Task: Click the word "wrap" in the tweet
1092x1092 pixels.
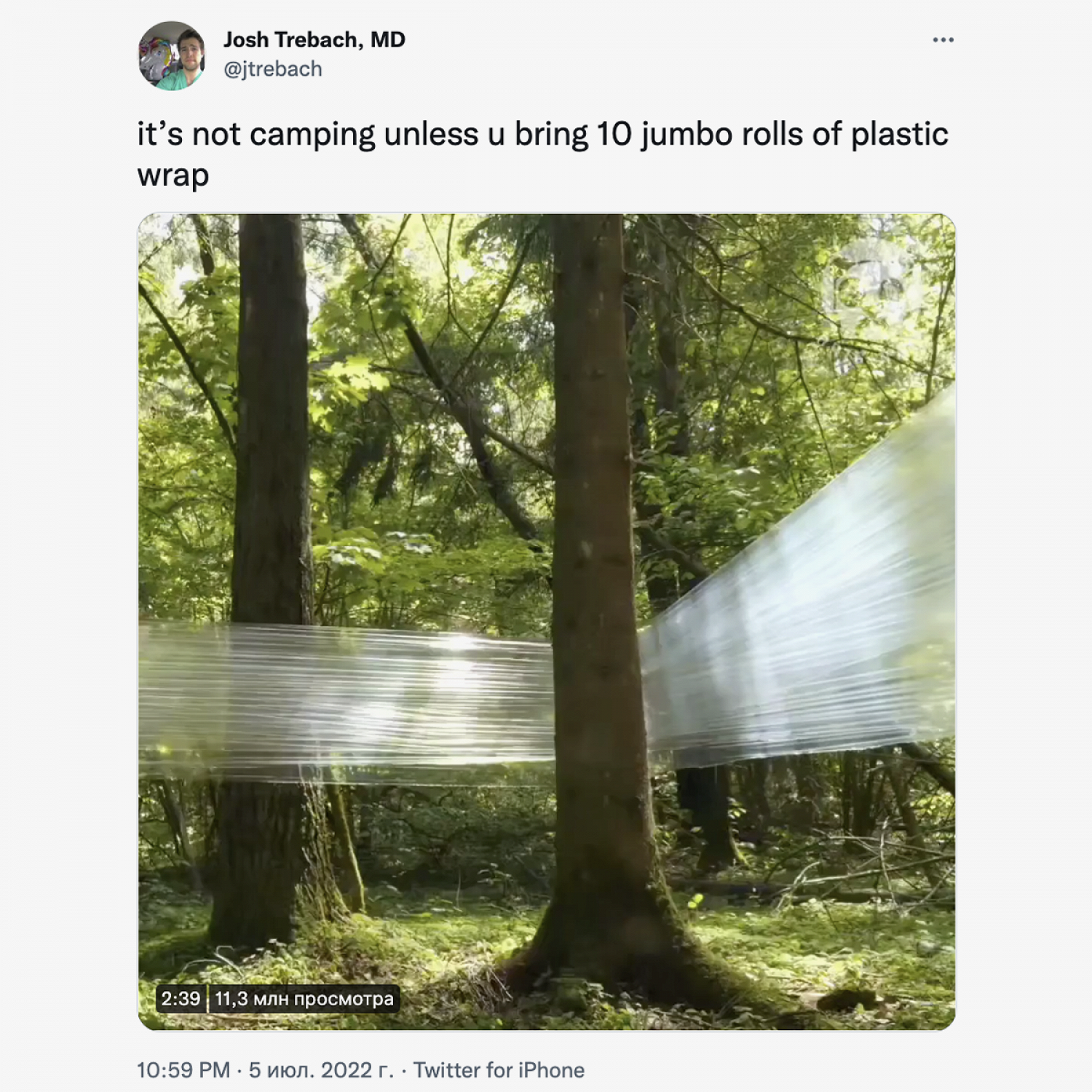Action: tap(173, 175)
